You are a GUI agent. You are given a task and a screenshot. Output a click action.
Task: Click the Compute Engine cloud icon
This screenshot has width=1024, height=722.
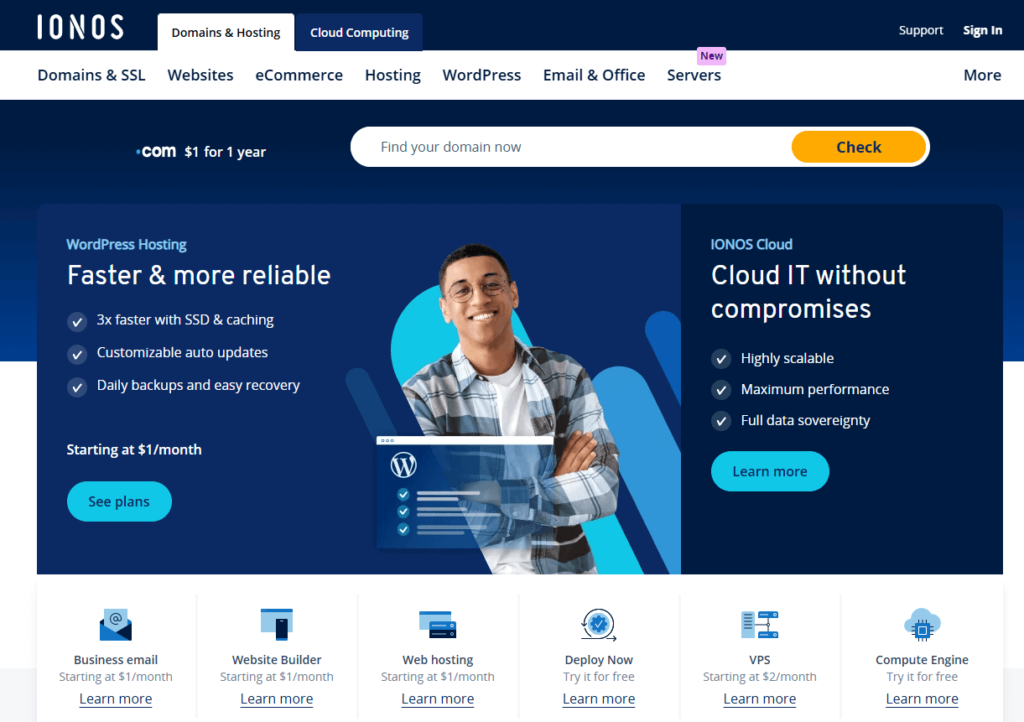click(x=921, y=625)
